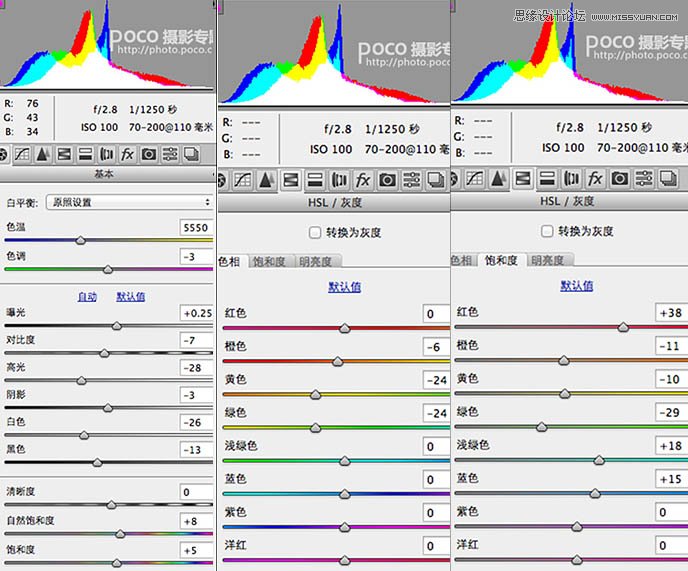The height and width of the screenshot is (571, 688).
Task: Select Split Toning icon in left panel
Action: point(85,154)
